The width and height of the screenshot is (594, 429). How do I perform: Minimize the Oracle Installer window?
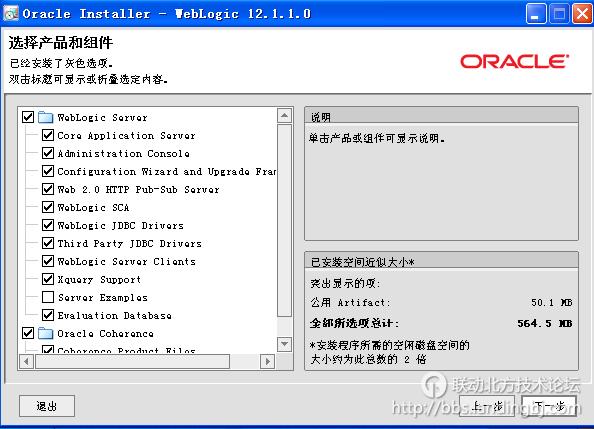click(x=536, y=14)
